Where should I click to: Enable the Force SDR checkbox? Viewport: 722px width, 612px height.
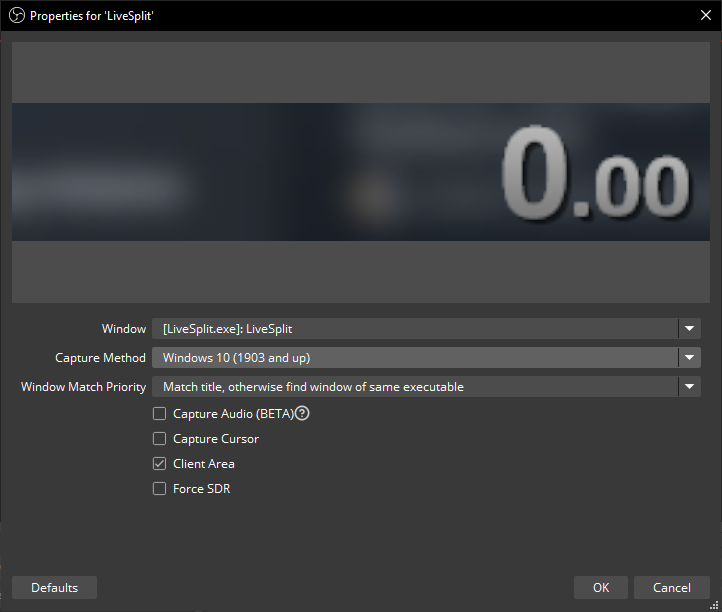pos(159,488)
